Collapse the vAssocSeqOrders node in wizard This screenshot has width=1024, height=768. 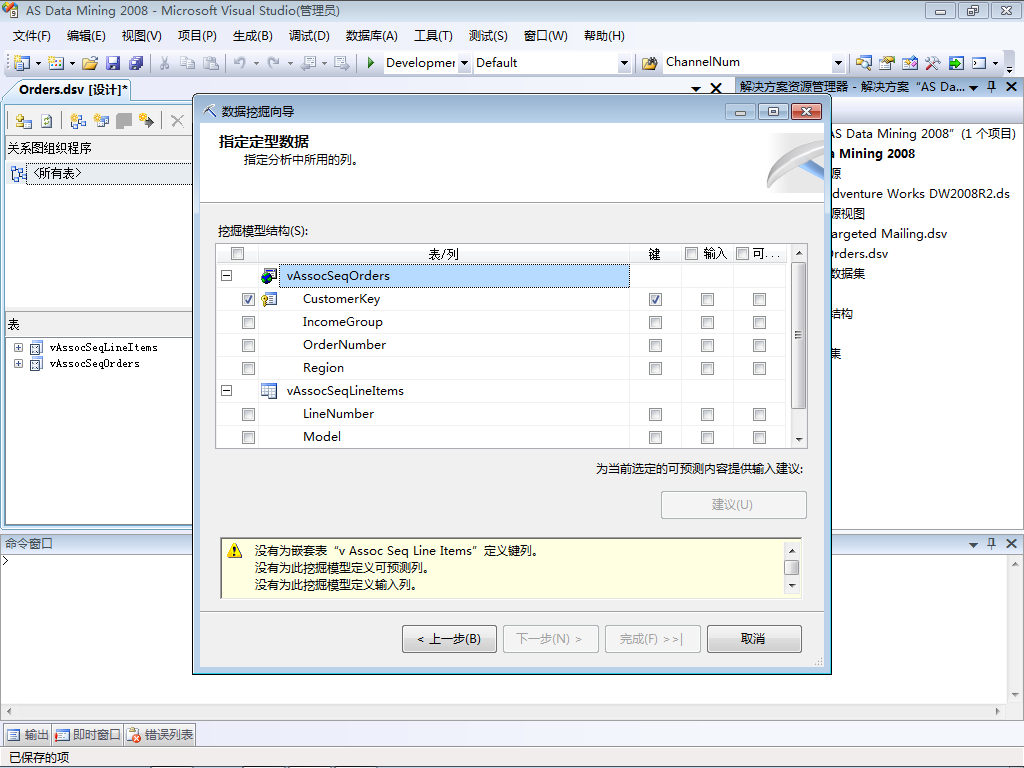click(227, 276)
